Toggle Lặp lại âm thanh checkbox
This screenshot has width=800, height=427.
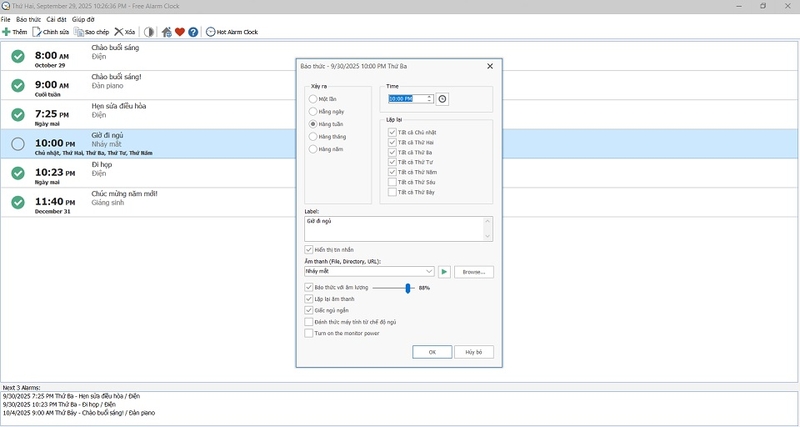(x=309, y=299)
